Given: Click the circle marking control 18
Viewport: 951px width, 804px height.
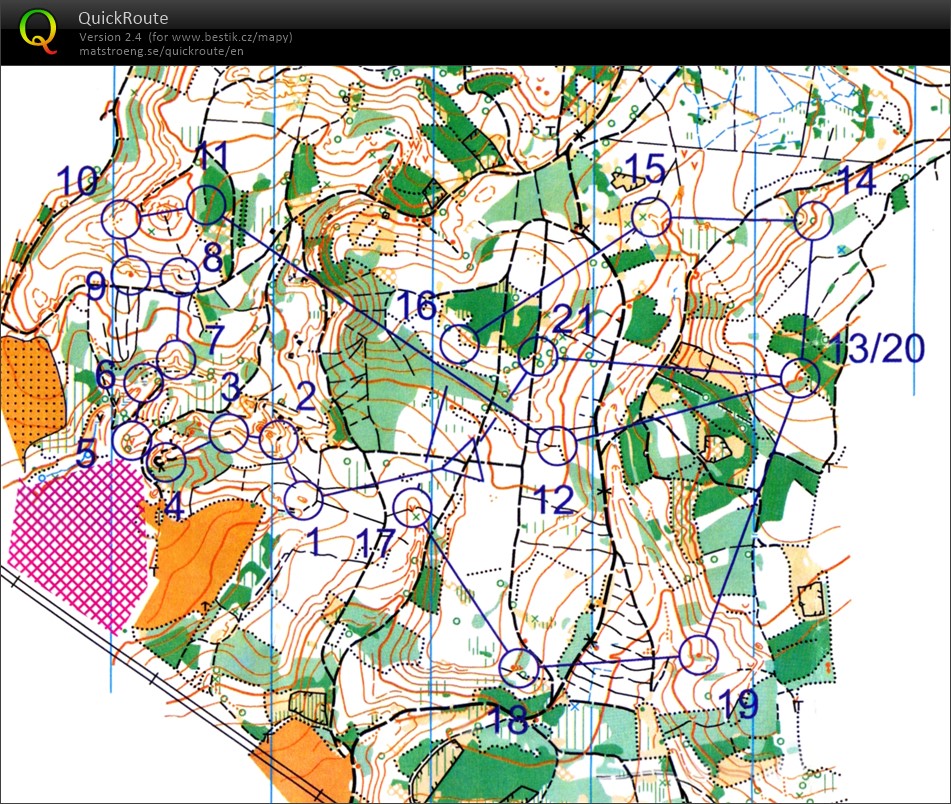Looking at the screenshot, I should point(519,667).
